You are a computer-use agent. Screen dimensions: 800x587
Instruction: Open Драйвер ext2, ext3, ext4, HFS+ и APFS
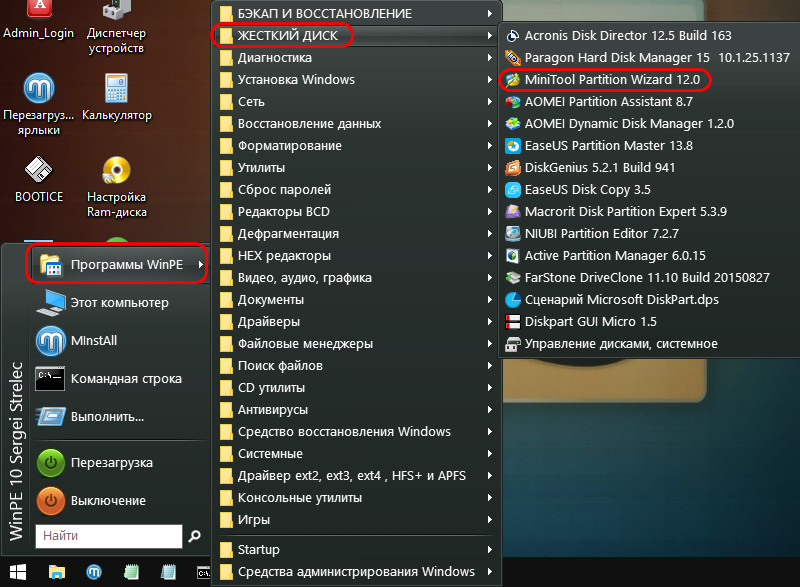pyautogui.click(x=357, y=476)
